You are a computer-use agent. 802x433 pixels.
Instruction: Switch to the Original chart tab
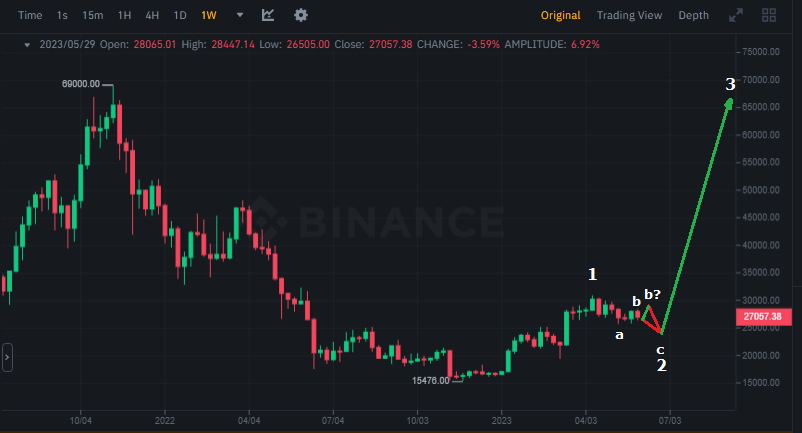click(560, 15)
